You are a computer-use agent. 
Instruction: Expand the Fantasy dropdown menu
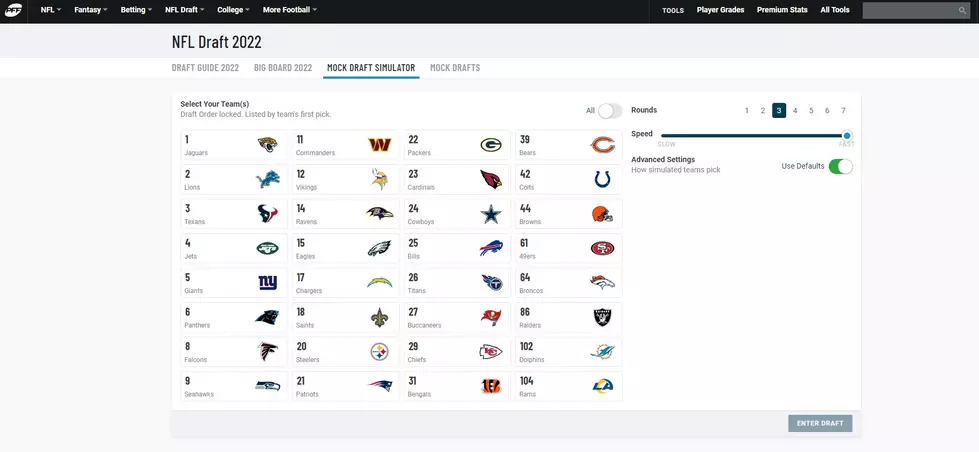pyautogui.click(x=91, y=10)
